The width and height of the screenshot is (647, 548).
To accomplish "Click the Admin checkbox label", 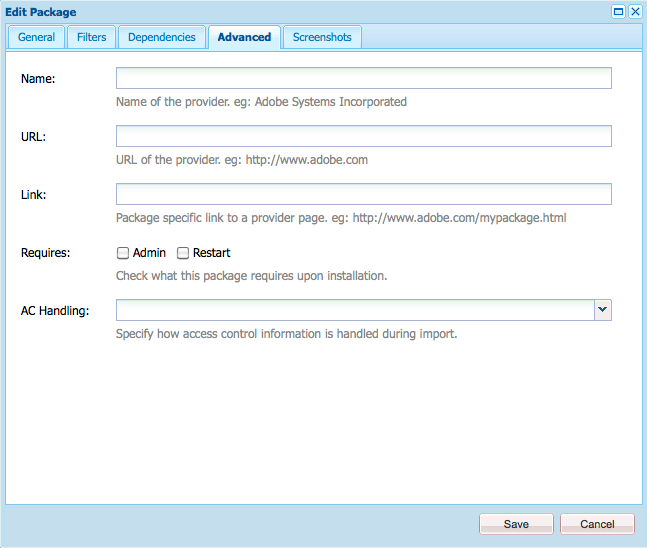I will (x=149, y=253).
